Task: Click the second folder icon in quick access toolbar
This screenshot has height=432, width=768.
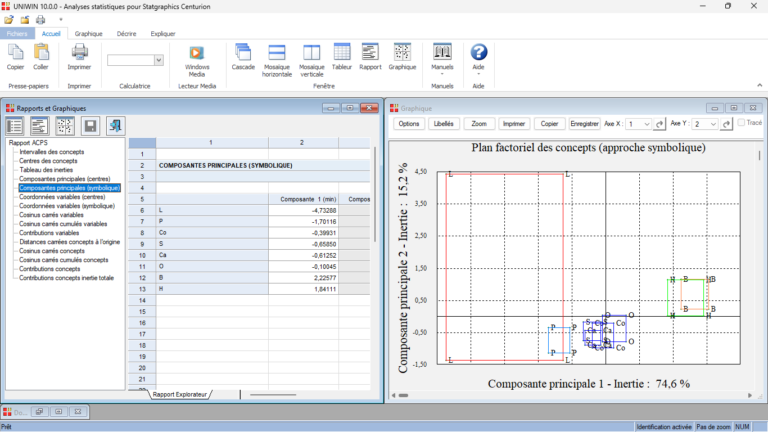Action: 24,20
